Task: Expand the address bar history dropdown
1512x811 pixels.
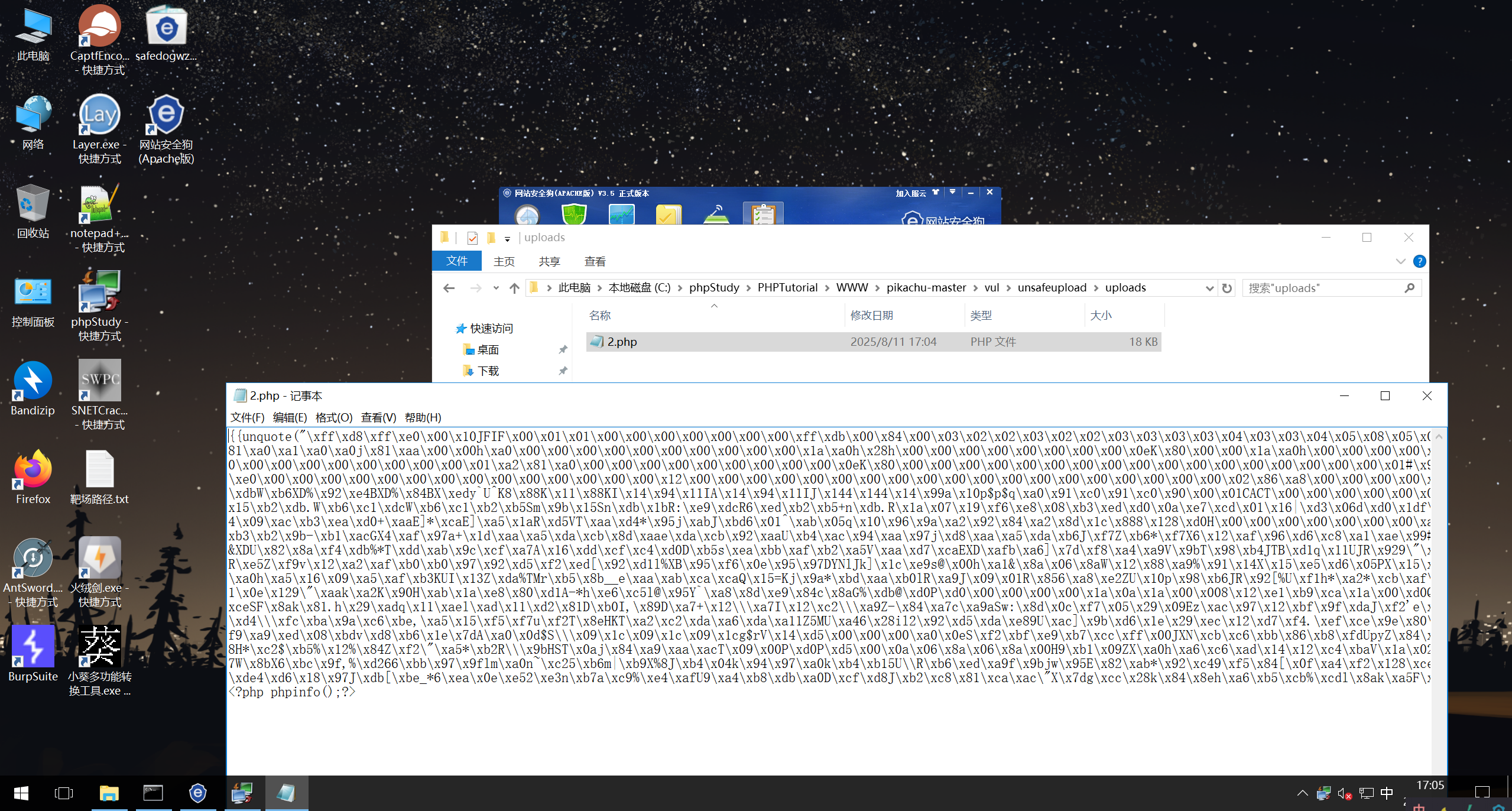Action: click(x=1209, y=288)
